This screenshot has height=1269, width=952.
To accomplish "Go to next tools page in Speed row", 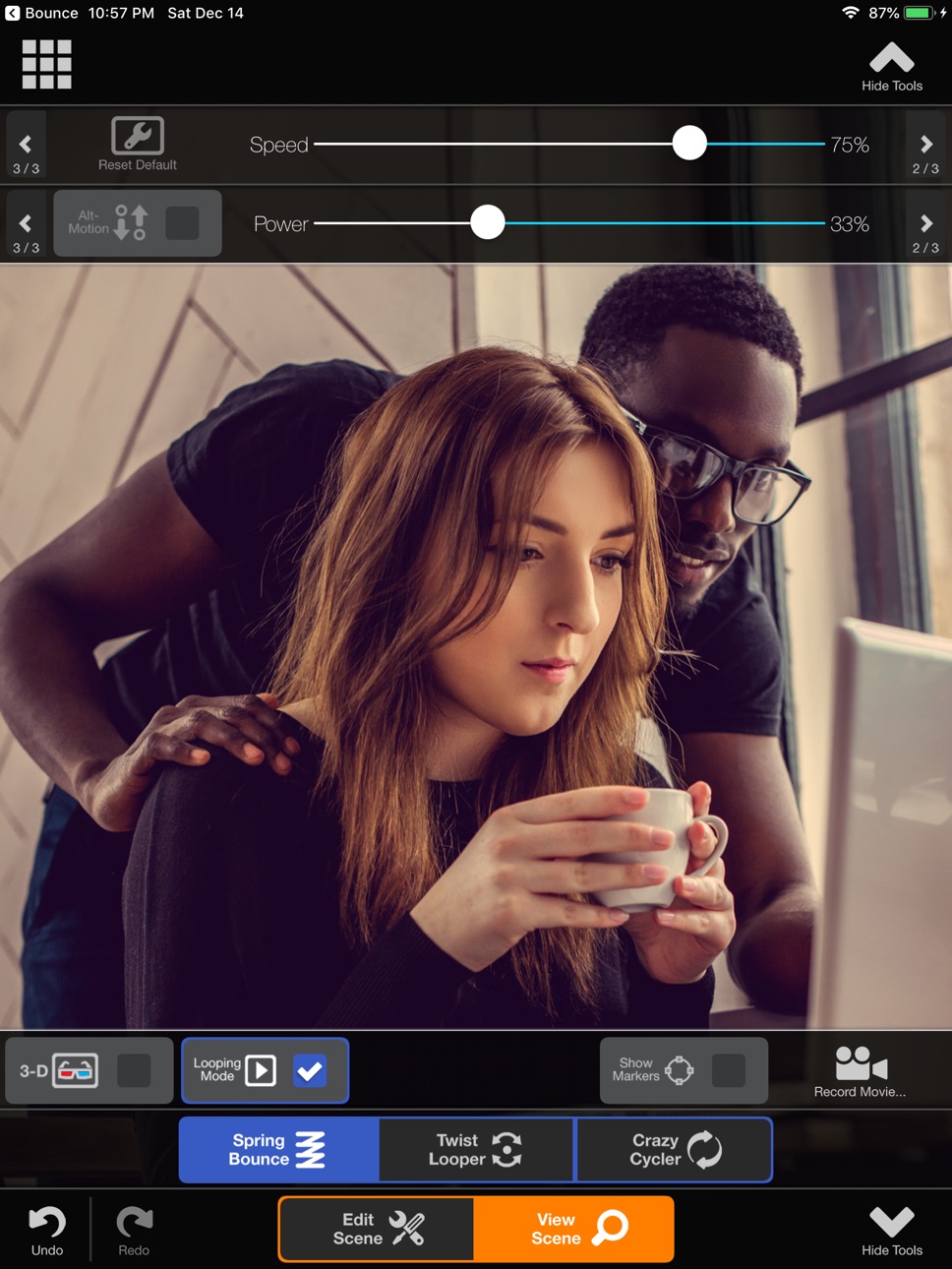I will coord(925,145).
